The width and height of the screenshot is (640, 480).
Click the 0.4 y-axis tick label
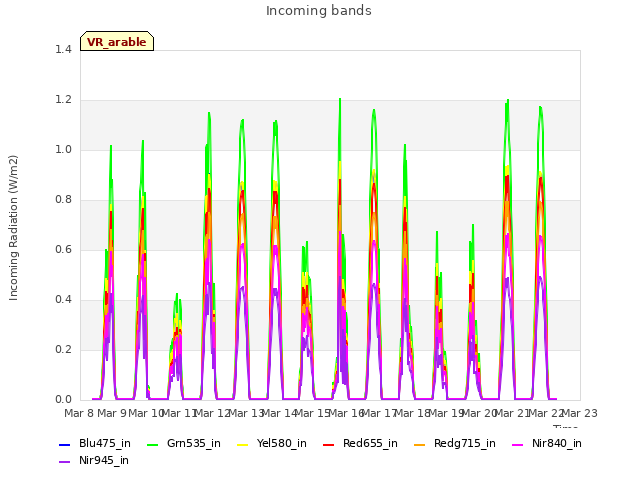(x=63, y=300)
